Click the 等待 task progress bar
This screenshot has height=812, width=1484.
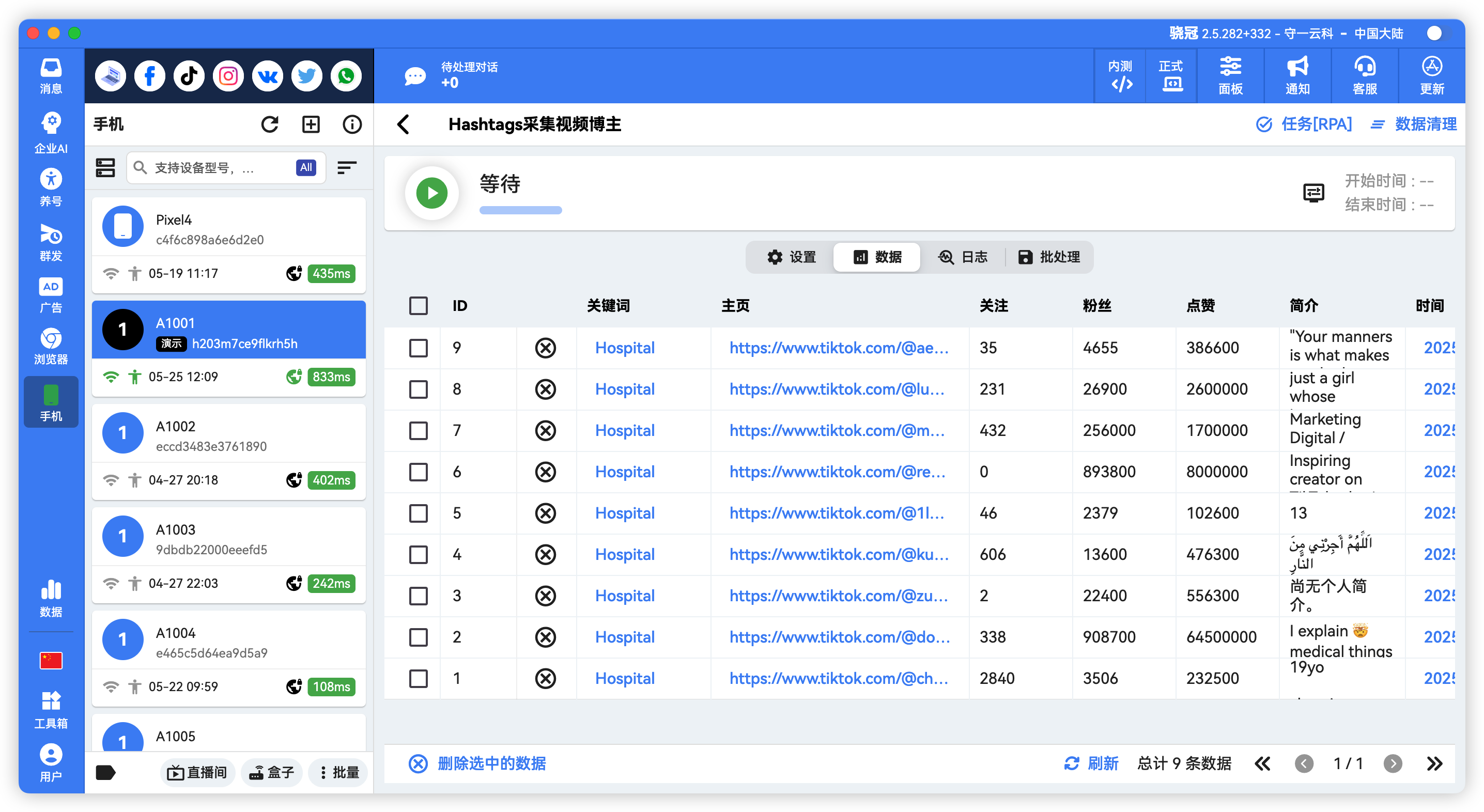(x=520, y=210)
